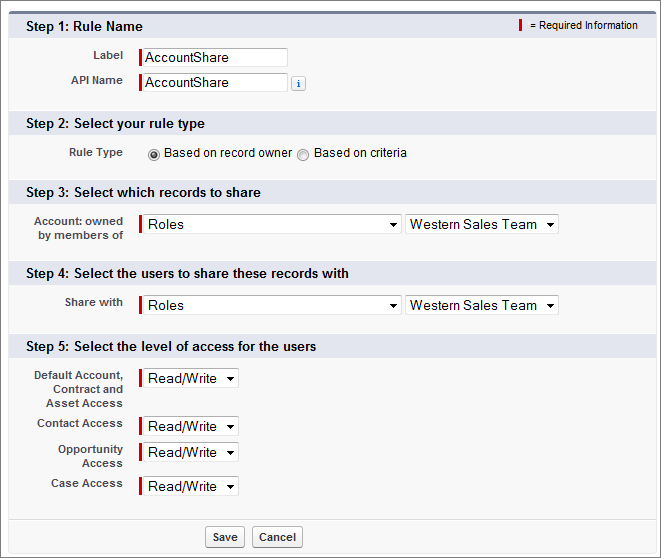The width and height of the screenshot is (661, 558).
Task: Open Western Sales Team dropdown in Step 4
Action: pyautogui.click(x=482, y=305)
